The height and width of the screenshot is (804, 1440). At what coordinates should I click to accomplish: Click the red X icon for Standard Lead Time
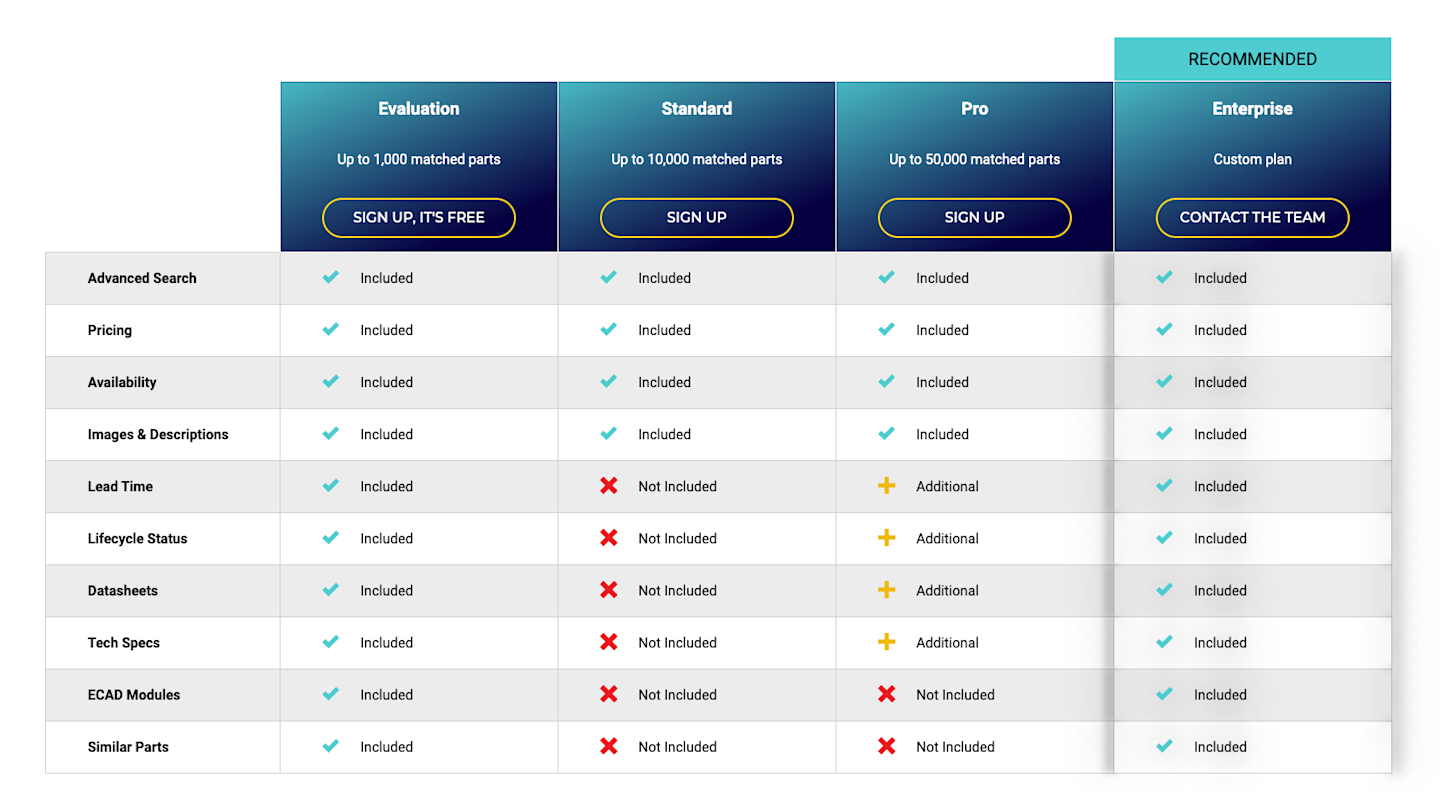tap(608, 486)
